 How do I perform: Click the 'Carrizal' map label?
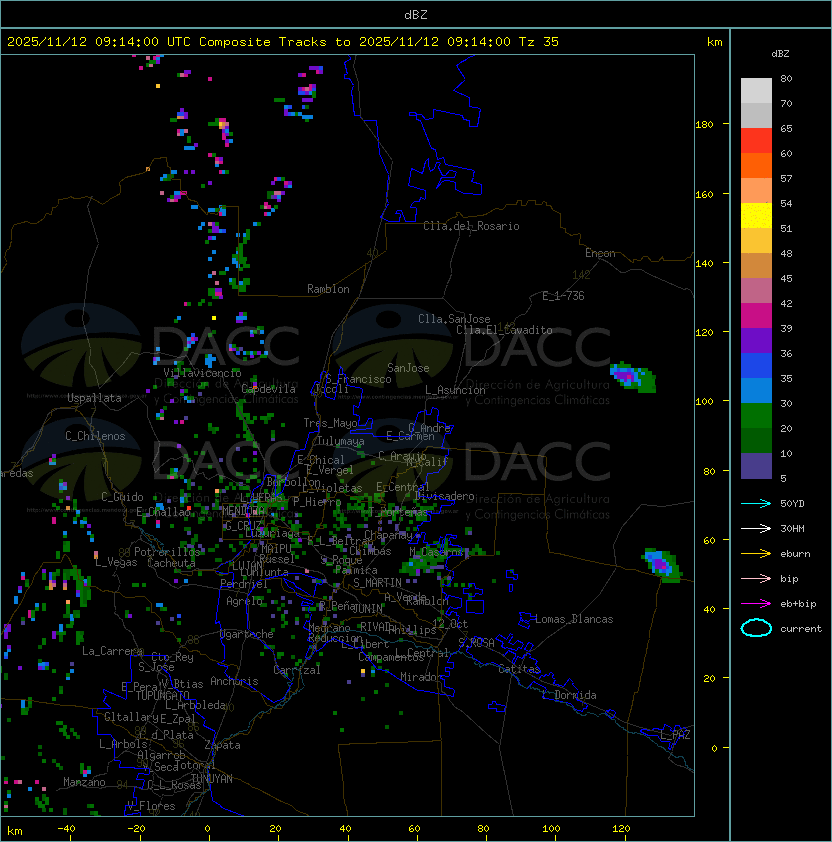pyautogui.click(x=297, y=670)
